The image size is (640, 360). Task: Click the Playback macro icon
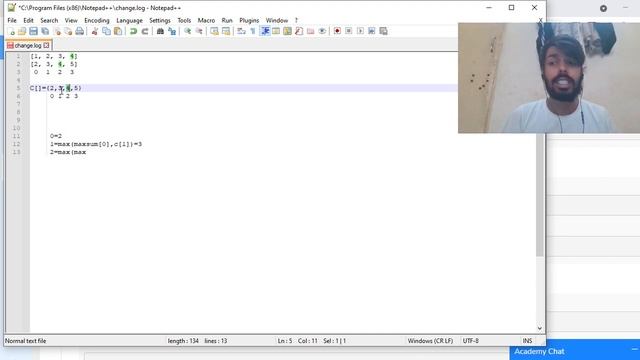360,31
